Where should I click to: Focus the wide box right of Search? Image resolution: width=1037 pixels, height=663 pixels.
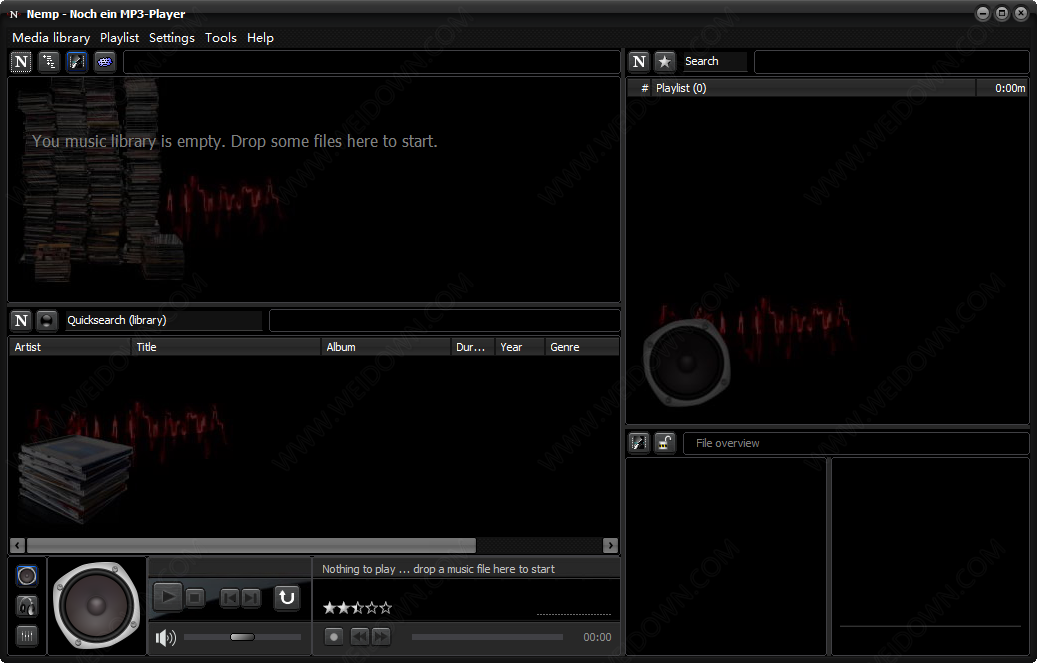[892, 62]
